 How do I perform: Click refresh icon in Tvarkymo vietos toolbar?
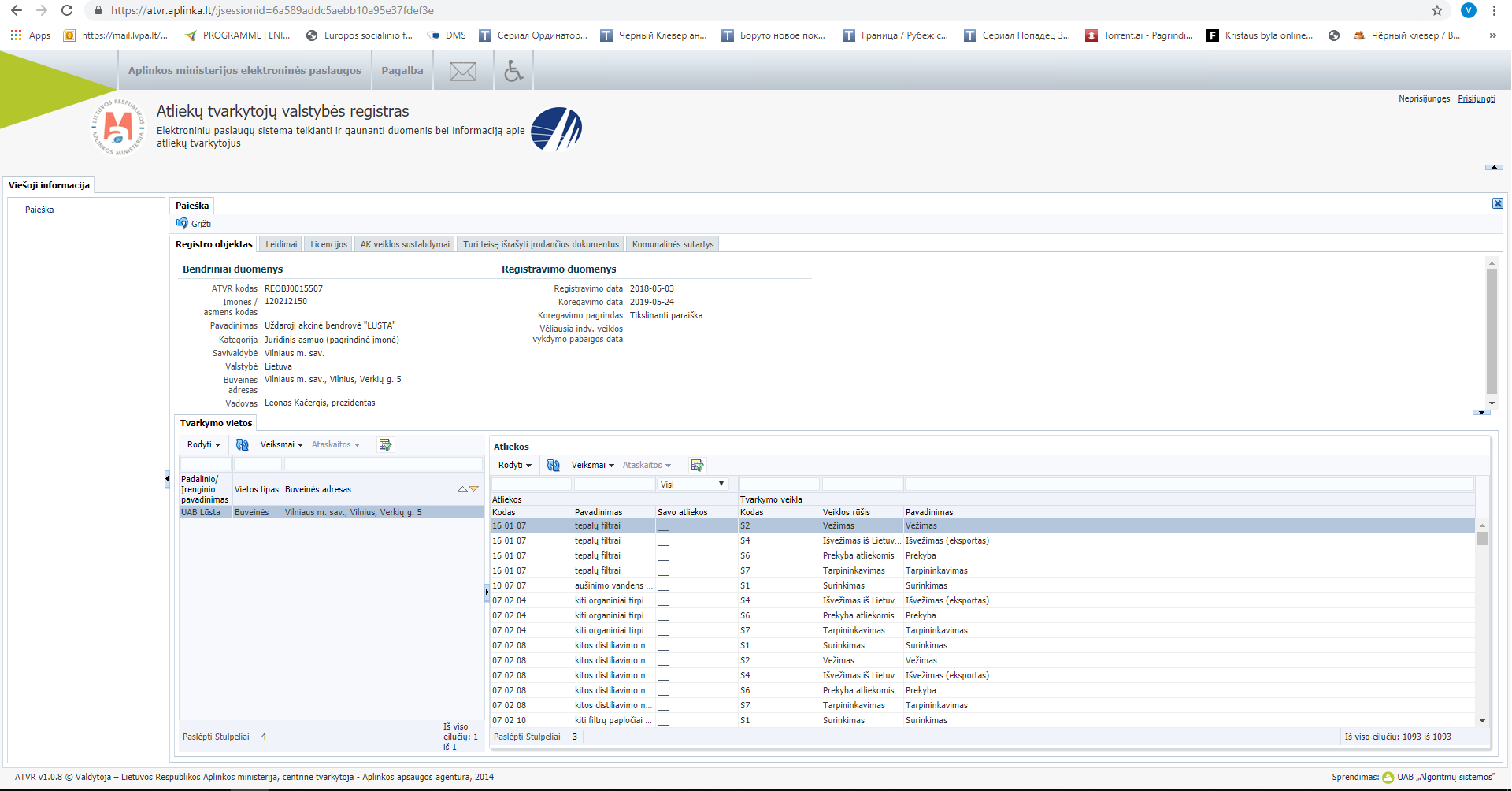pos(243,445)
